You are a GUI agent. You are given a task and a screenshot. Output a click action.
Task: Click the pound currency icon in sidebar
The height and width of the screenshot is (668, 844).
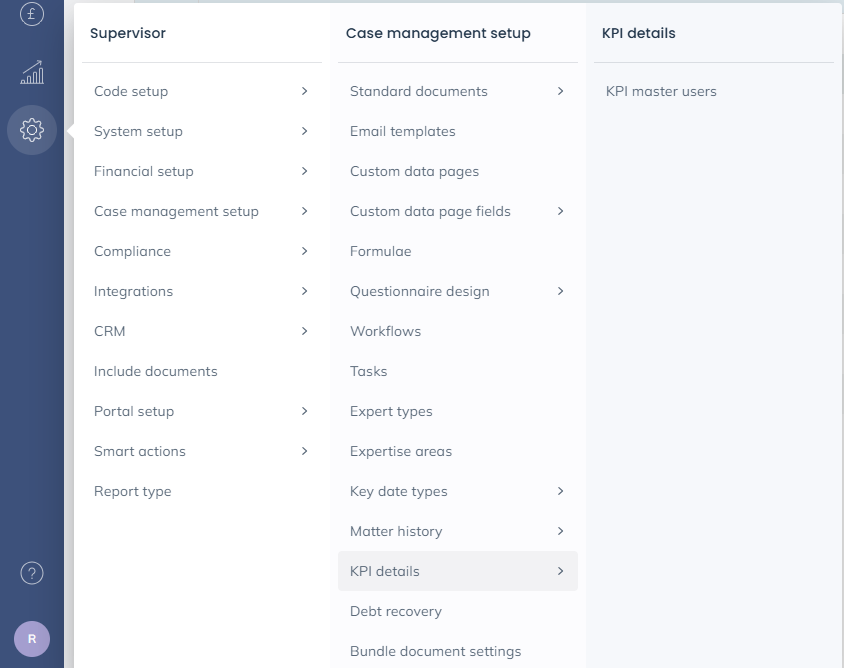[x=32, y=14]
